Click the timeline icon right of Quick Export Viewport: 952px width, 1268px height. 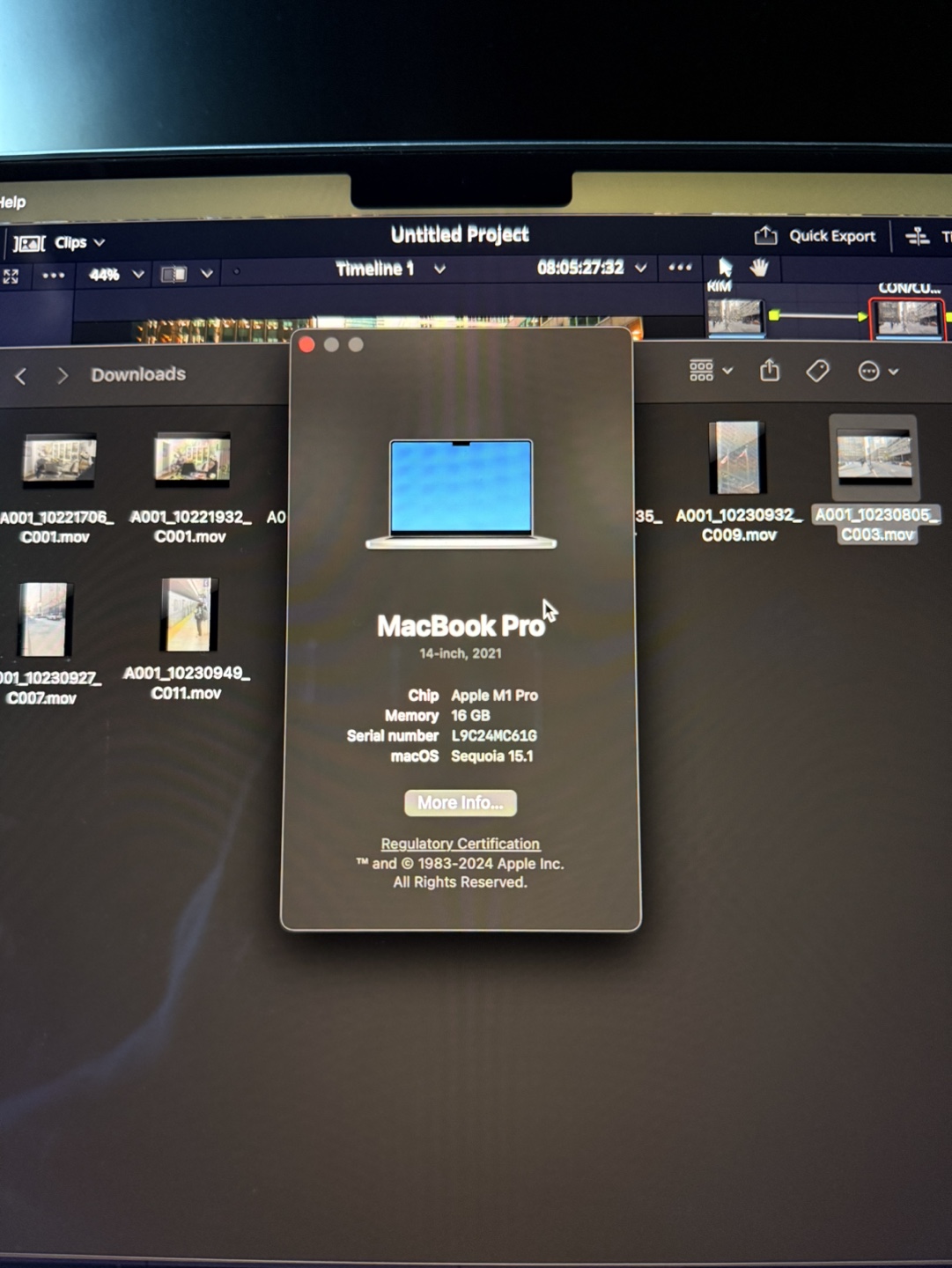918,236
